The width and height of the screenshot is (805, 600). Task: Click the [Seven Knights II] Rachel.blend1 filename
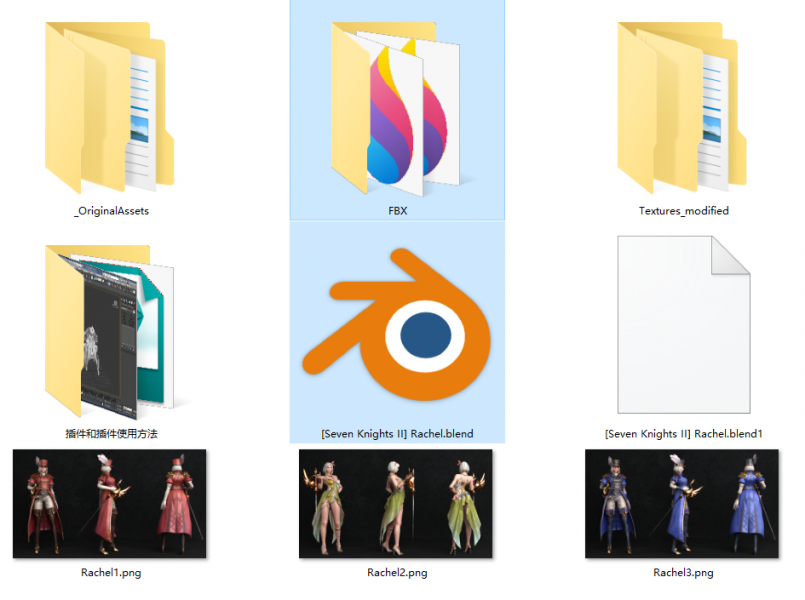tap(683, 434)
